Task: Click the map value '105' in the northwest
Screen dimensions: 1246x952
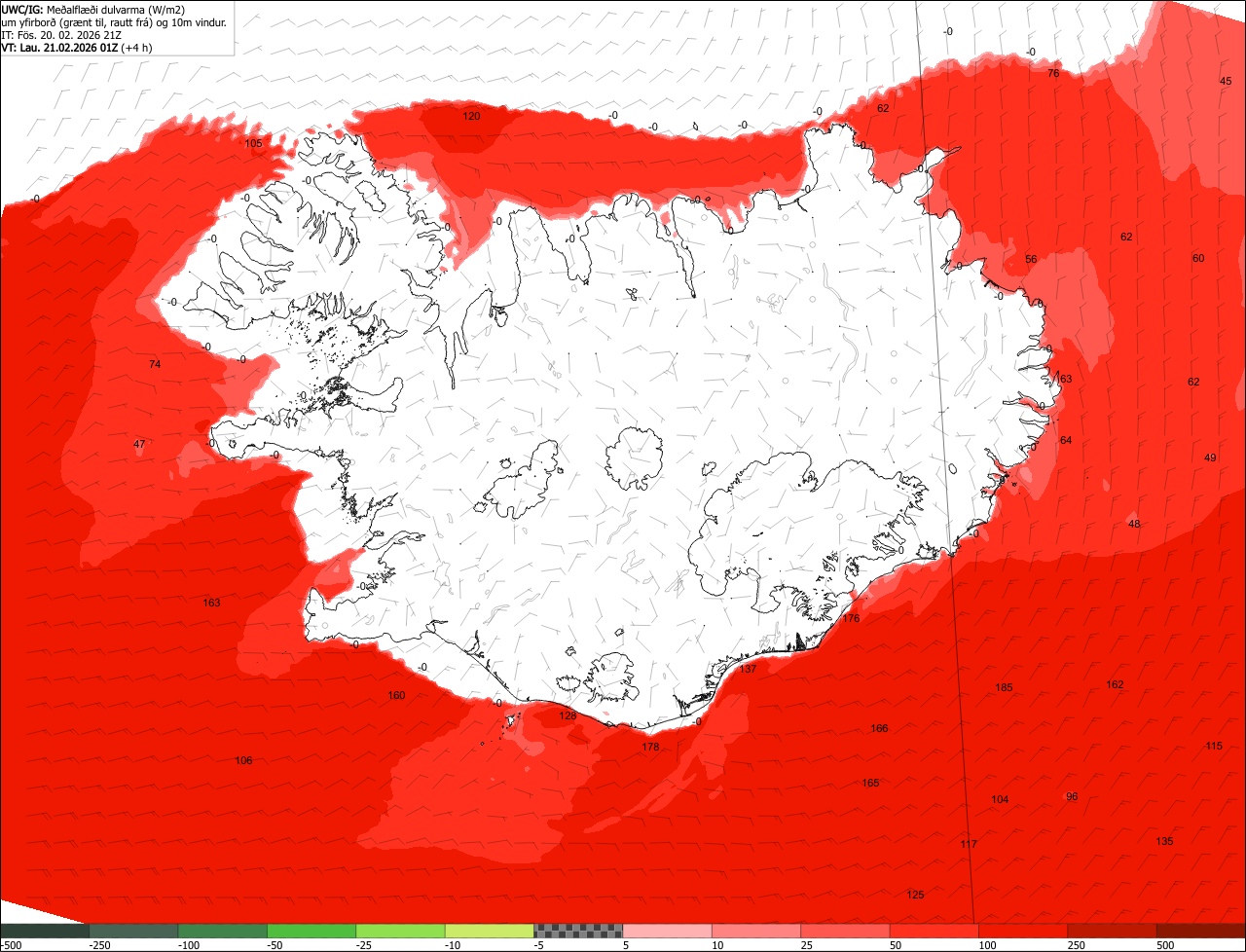Action: pos(253,143)
